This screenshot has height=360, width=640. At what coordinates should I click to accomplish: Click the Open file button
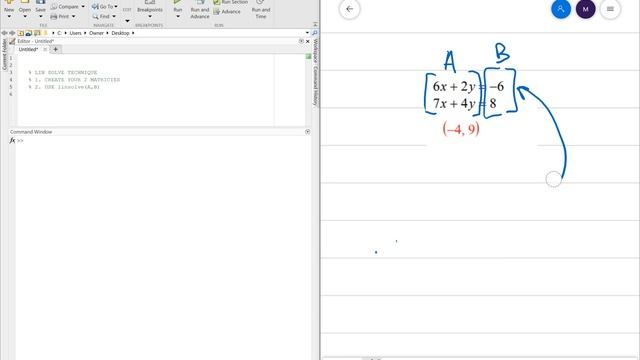(24, 6)
